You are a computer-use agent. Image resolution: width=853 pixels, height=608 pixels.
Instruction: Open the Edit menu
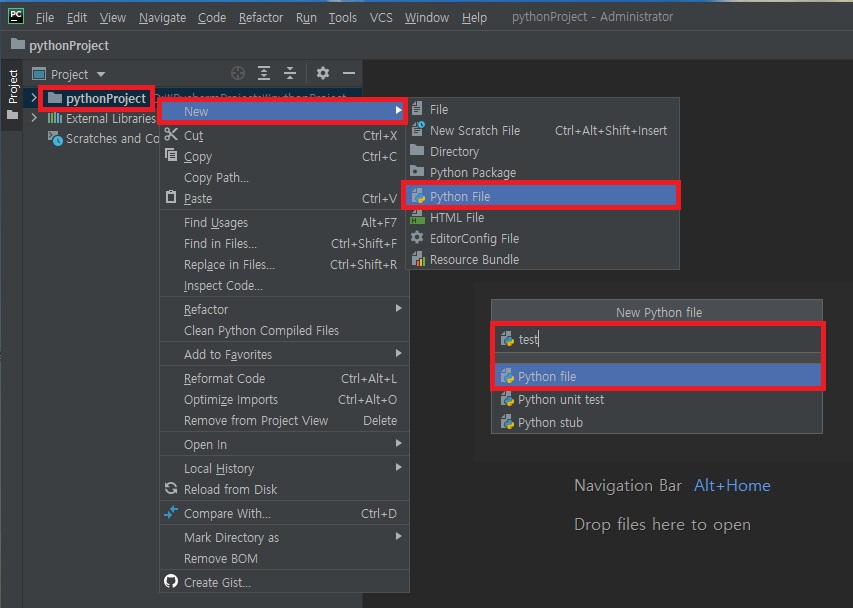click(x=77, y=17)
